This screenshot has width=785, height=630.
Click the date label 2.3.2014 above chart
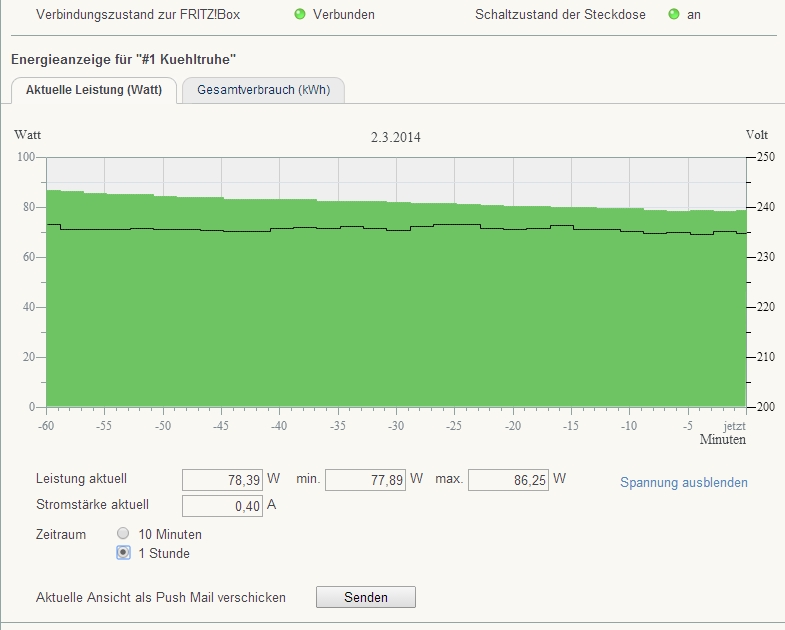395,138
